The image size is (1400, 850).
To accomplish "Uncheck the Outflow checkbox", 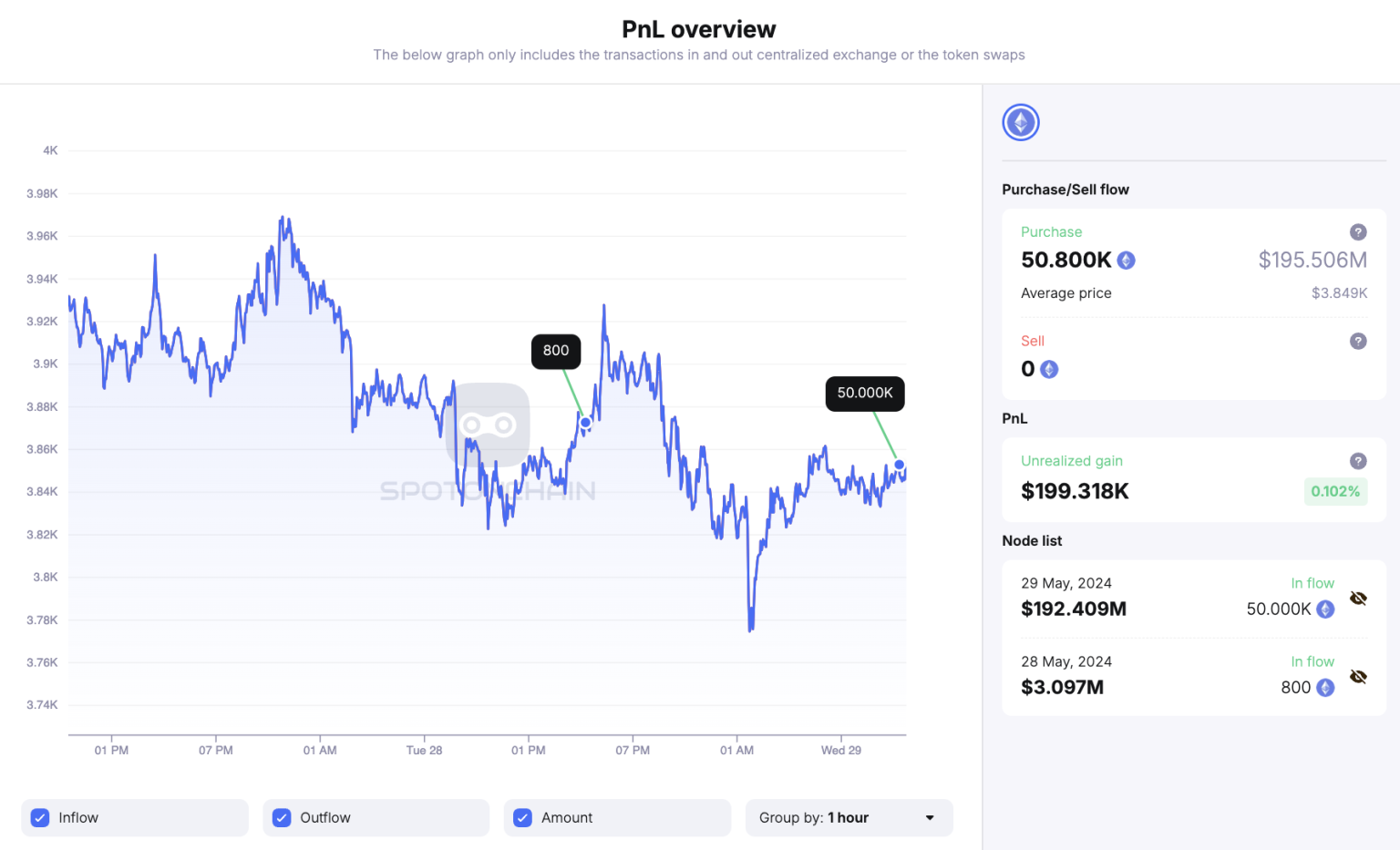I will (x=282, y=817).
